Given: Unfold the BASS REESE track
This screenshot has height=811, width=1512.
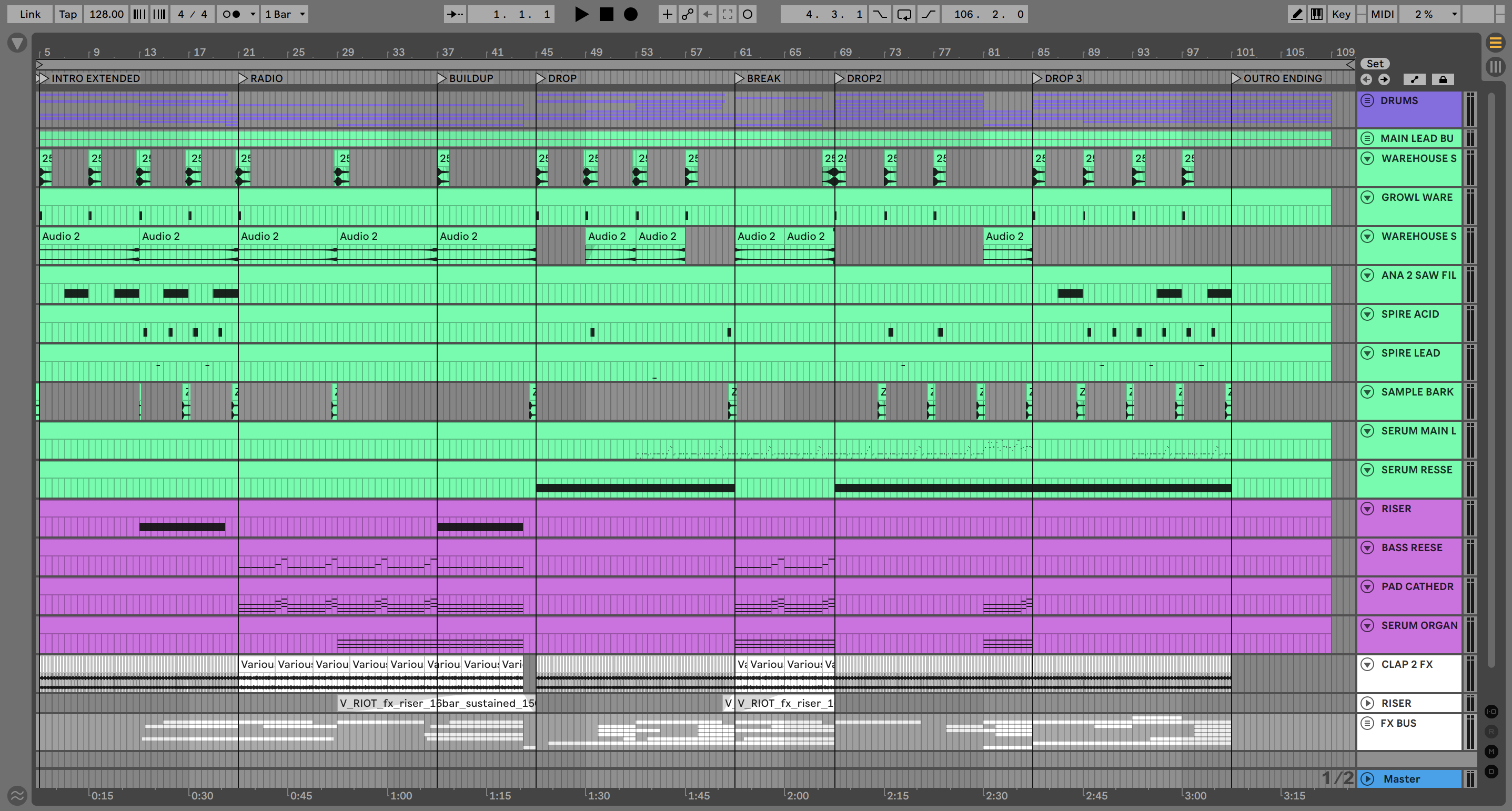Looking at the screenshot, I should [1368, 548].
